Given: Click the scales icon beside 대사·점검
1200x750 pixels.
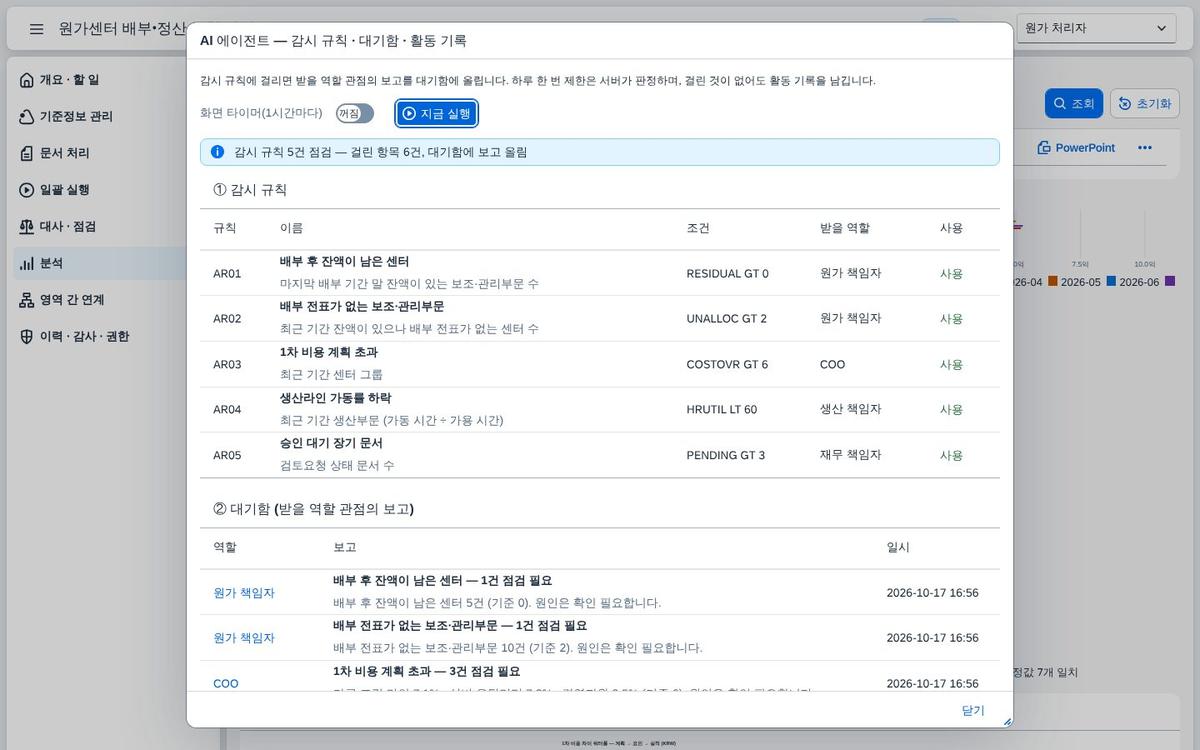Looking at the screenshot, I should (27, 227).
